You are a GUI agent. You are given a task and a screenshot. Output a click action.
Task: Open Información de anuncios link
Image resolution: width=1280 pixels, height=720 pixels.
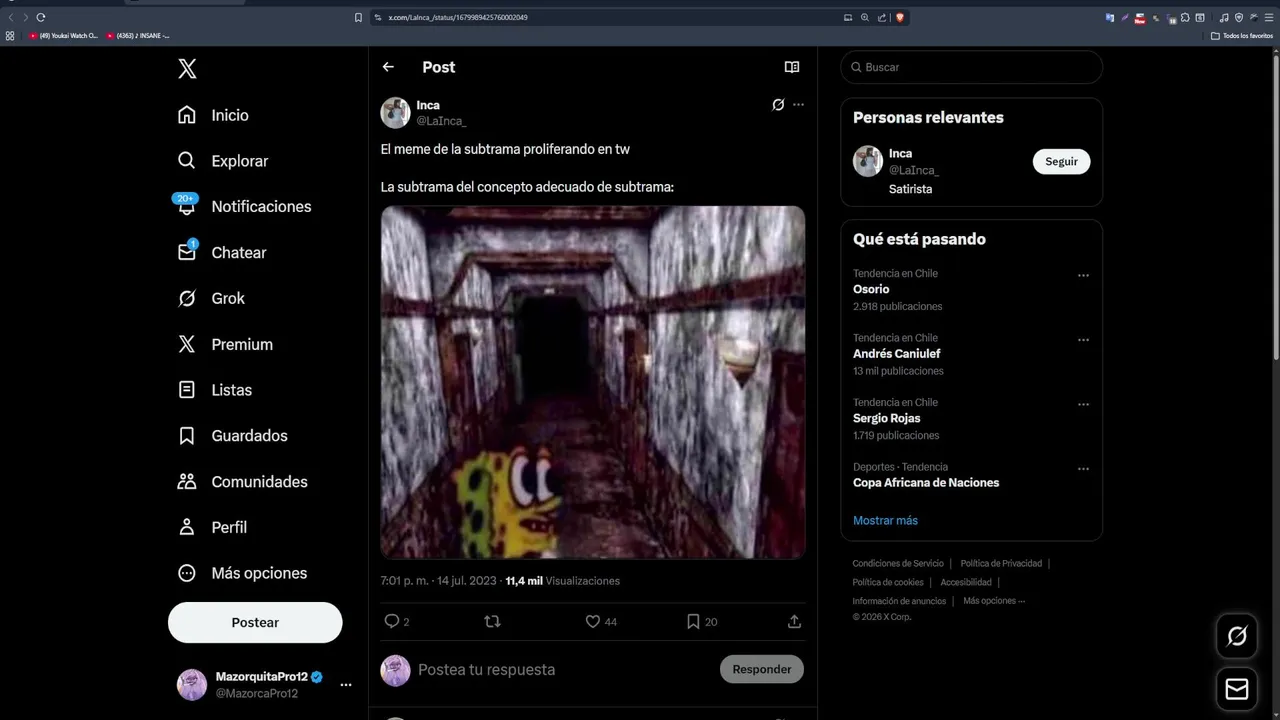pos(899,601)
